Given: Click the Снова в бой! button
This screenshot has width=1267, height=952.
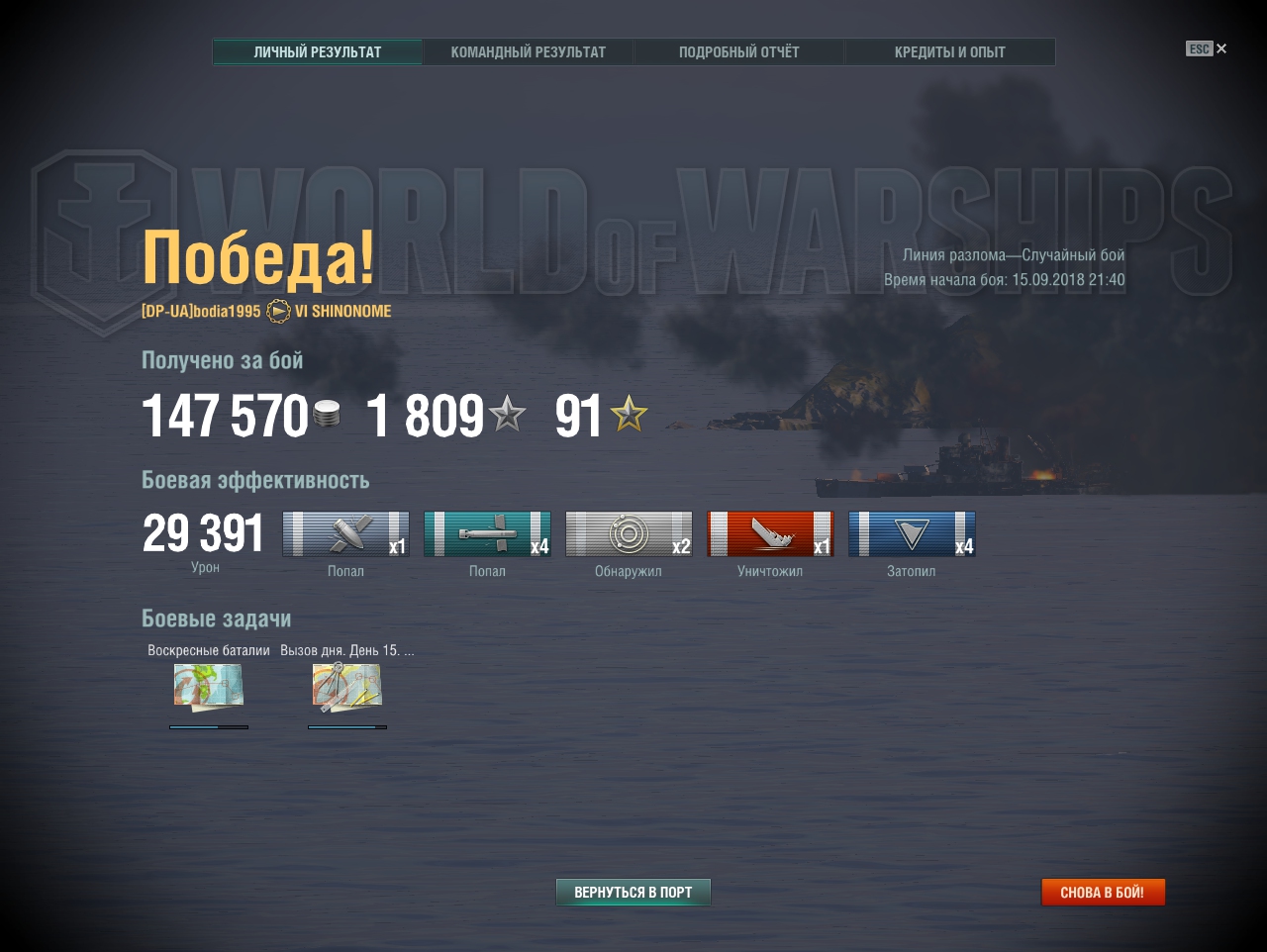Looking at the screenshot, I should coord(1103,893).
